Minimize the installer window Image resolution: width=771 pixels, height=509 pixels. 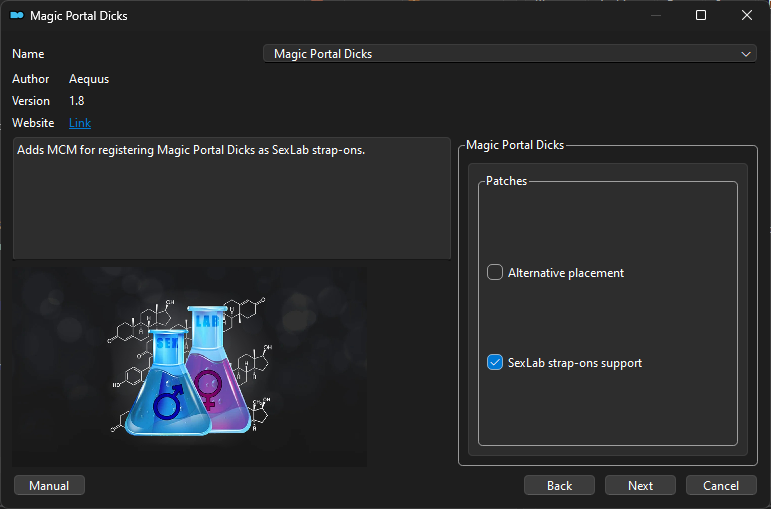click(655, 15)
